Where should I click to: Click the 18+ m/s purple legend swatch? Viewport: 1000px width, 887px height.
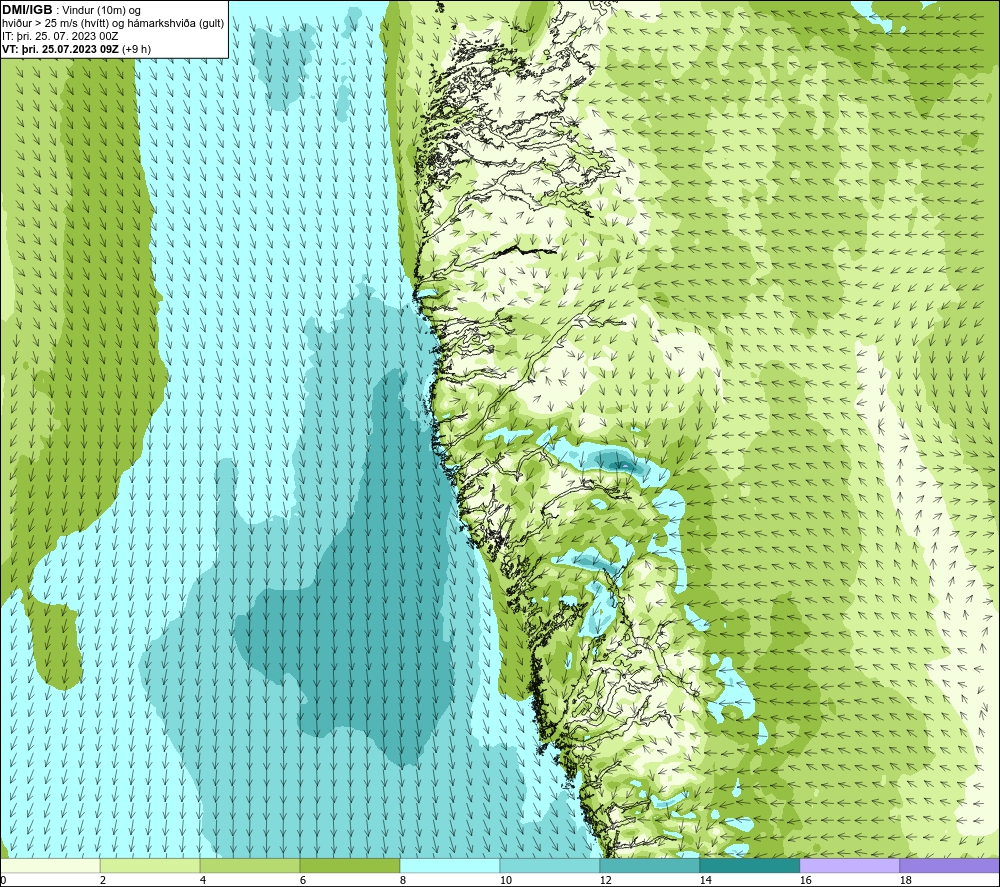(950, 865)
